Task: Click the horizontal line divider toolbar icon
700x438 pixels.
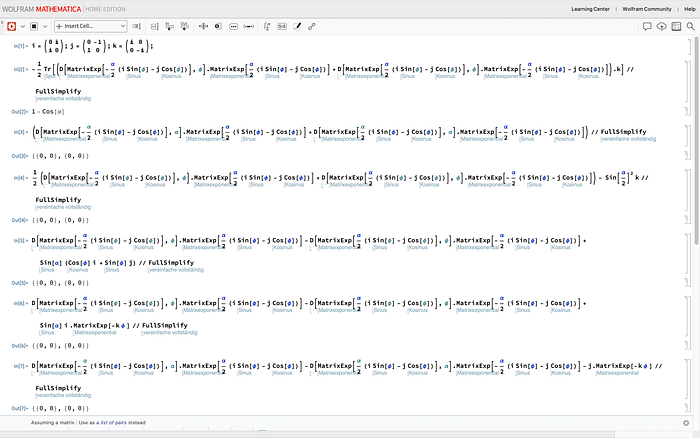Action: 249,26
